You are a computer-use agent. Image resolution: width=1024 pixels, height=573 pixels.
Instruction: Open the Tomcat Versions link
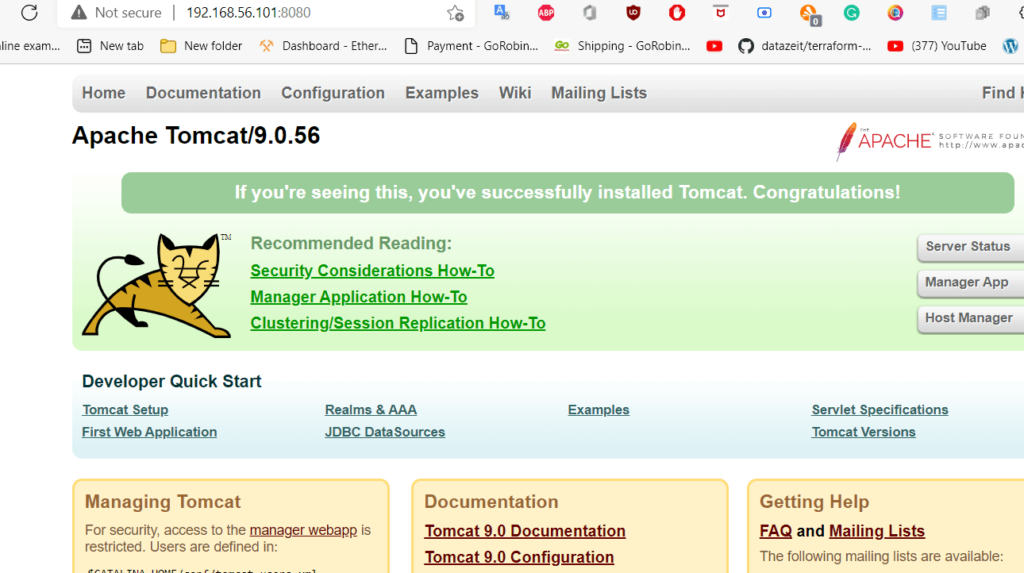click(863, 432)
